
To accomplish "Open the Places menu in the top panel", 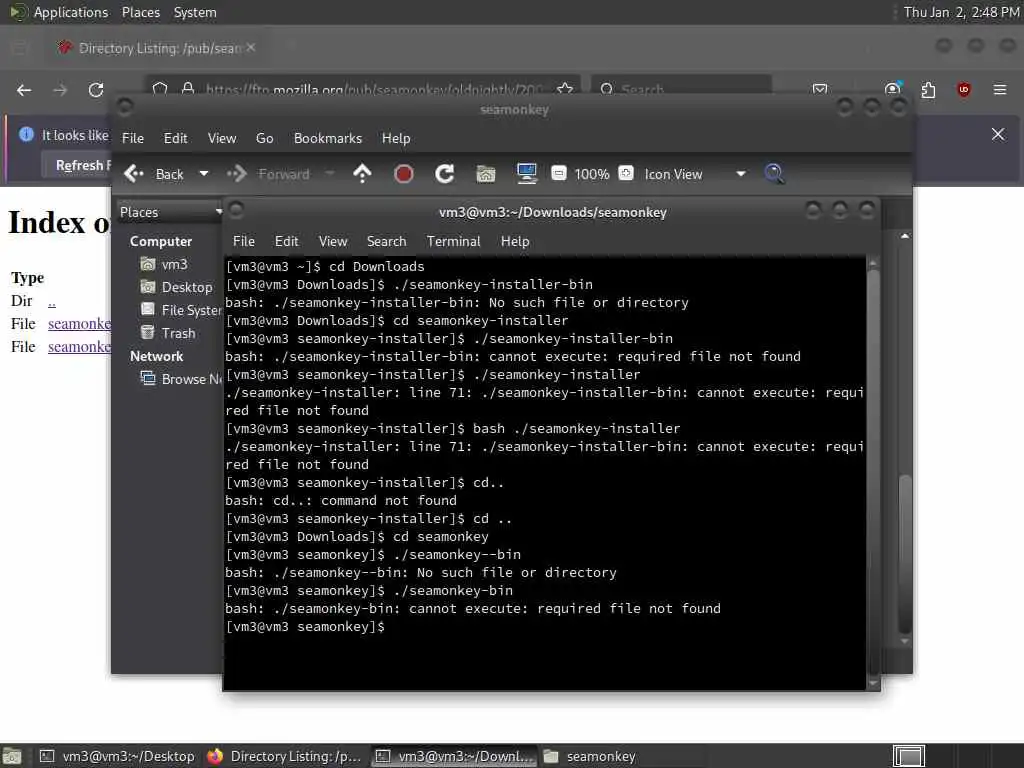I will 140,12.
